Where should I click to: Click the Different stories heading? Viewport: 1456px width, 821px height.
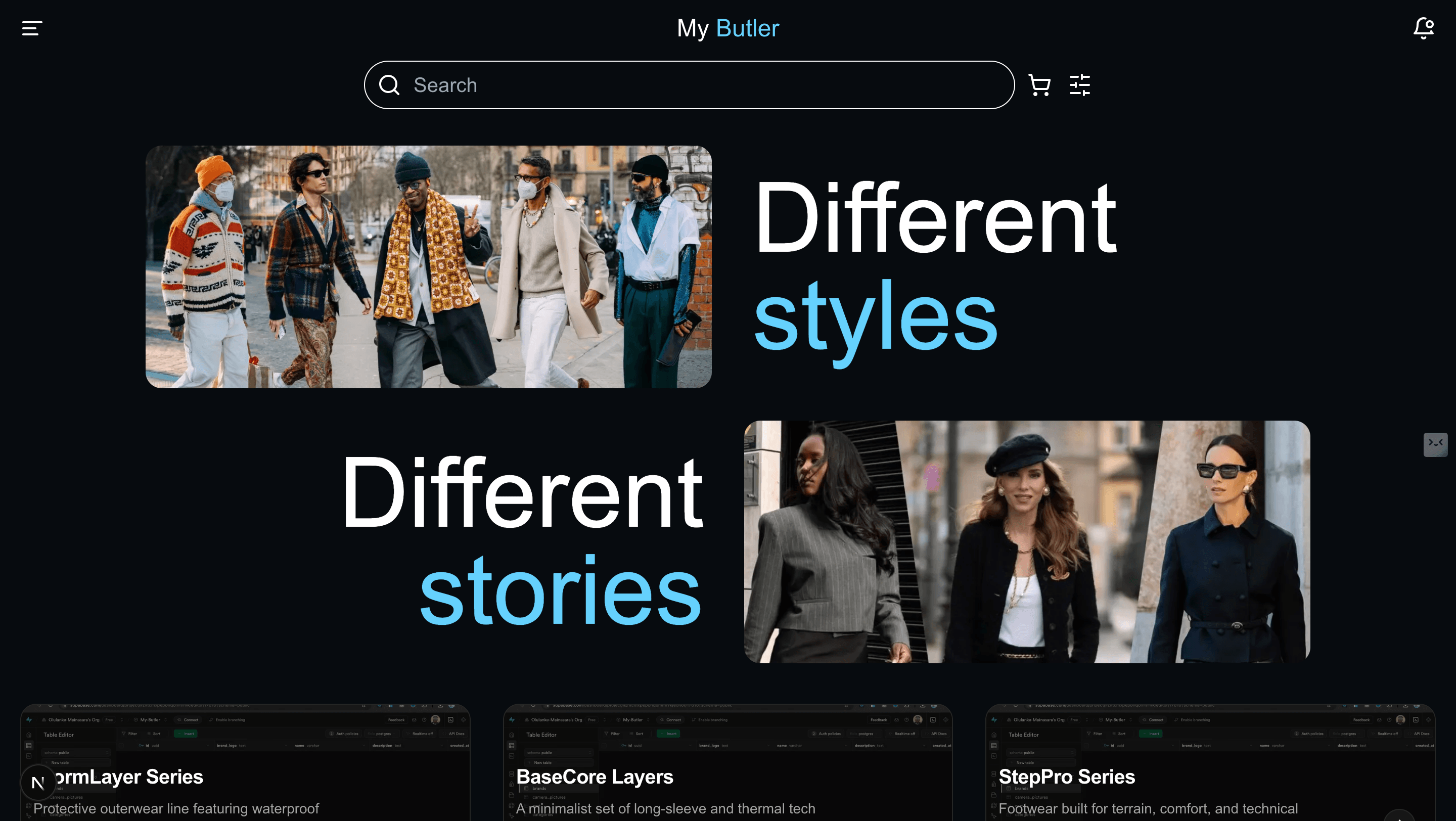(522, 541)
